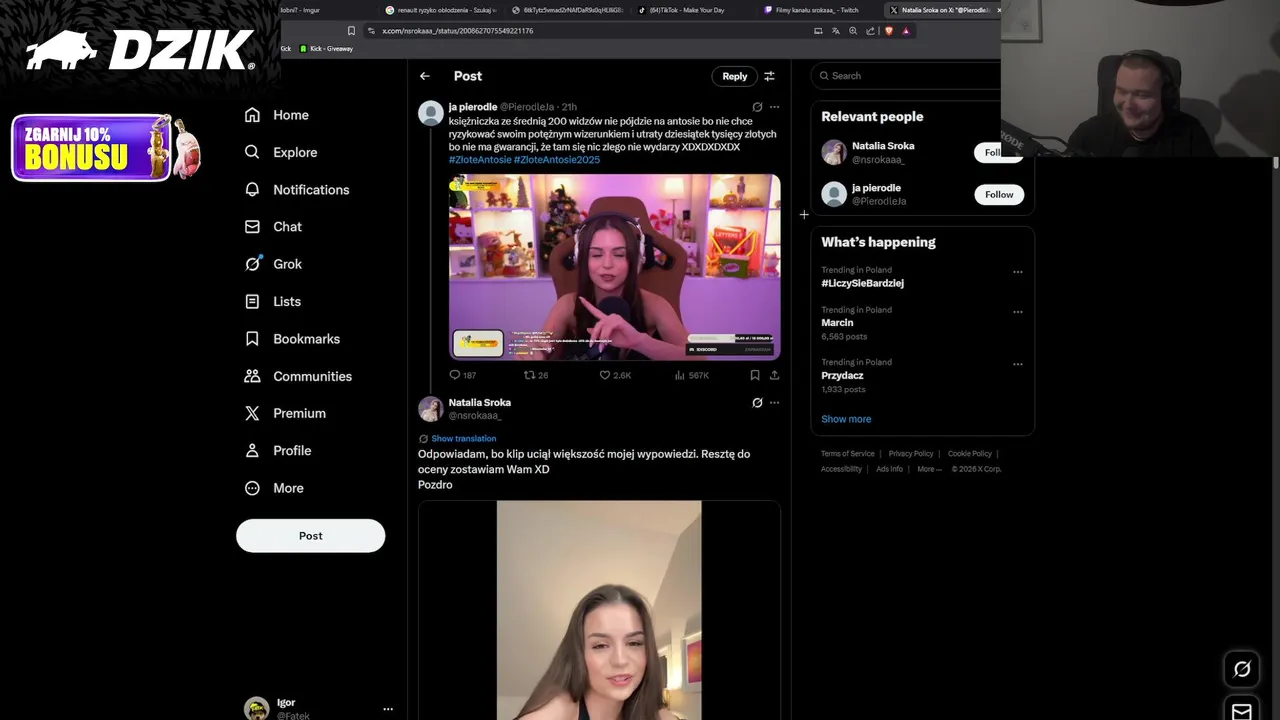1280x720 pixels.
Task: Open Kick - Giveaway bookmark bar item
Action: tap(326, 48)
